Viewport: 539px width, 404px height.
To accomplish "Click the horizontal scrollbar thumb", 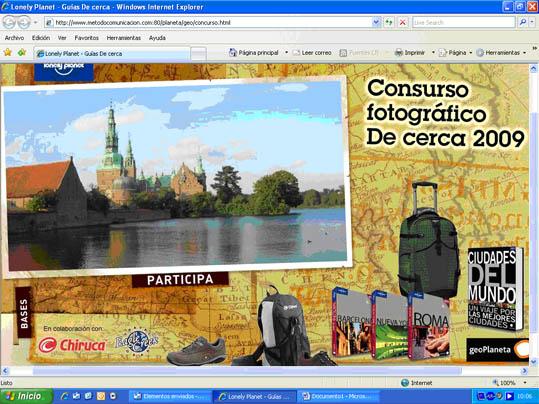I will click(x=247, y=371).
